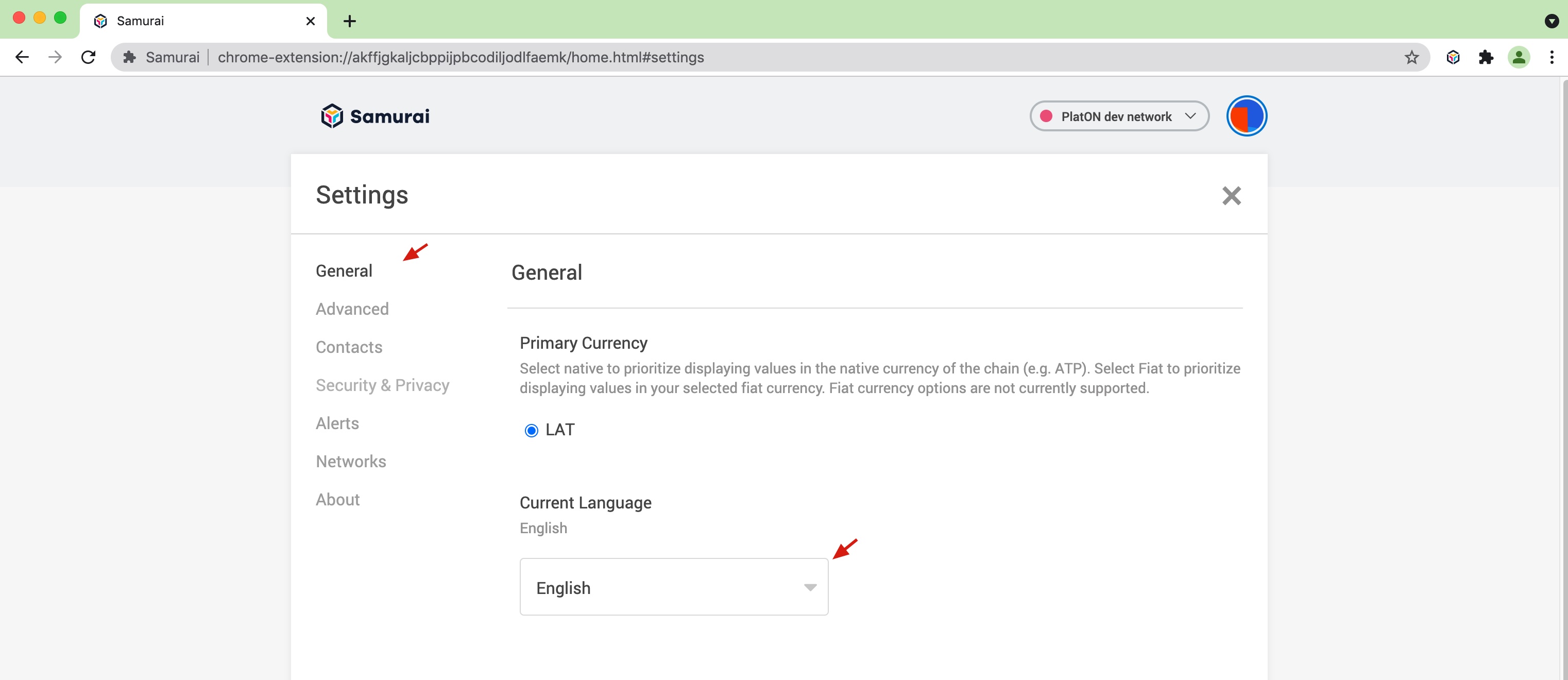Open the tab search dropdown arrow
This screenshot has height=680, width=1568.
pyautogui.click(x=1551, y=21)
